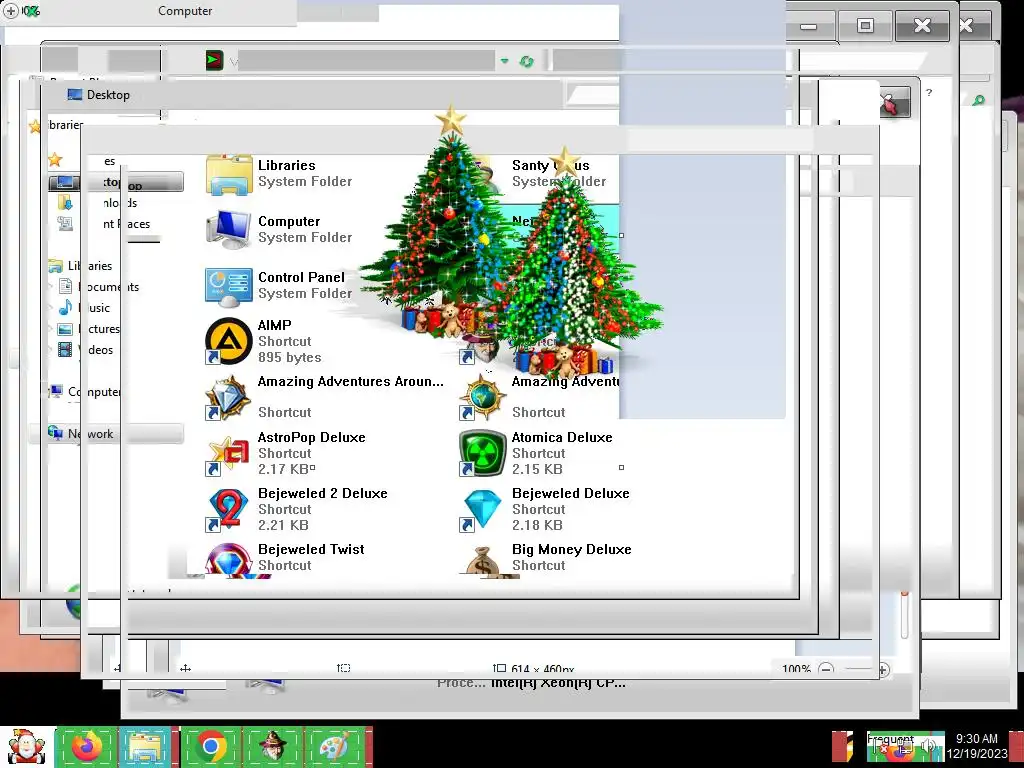Click the Desktop breadcrumb in address bar

coord(99,95)
